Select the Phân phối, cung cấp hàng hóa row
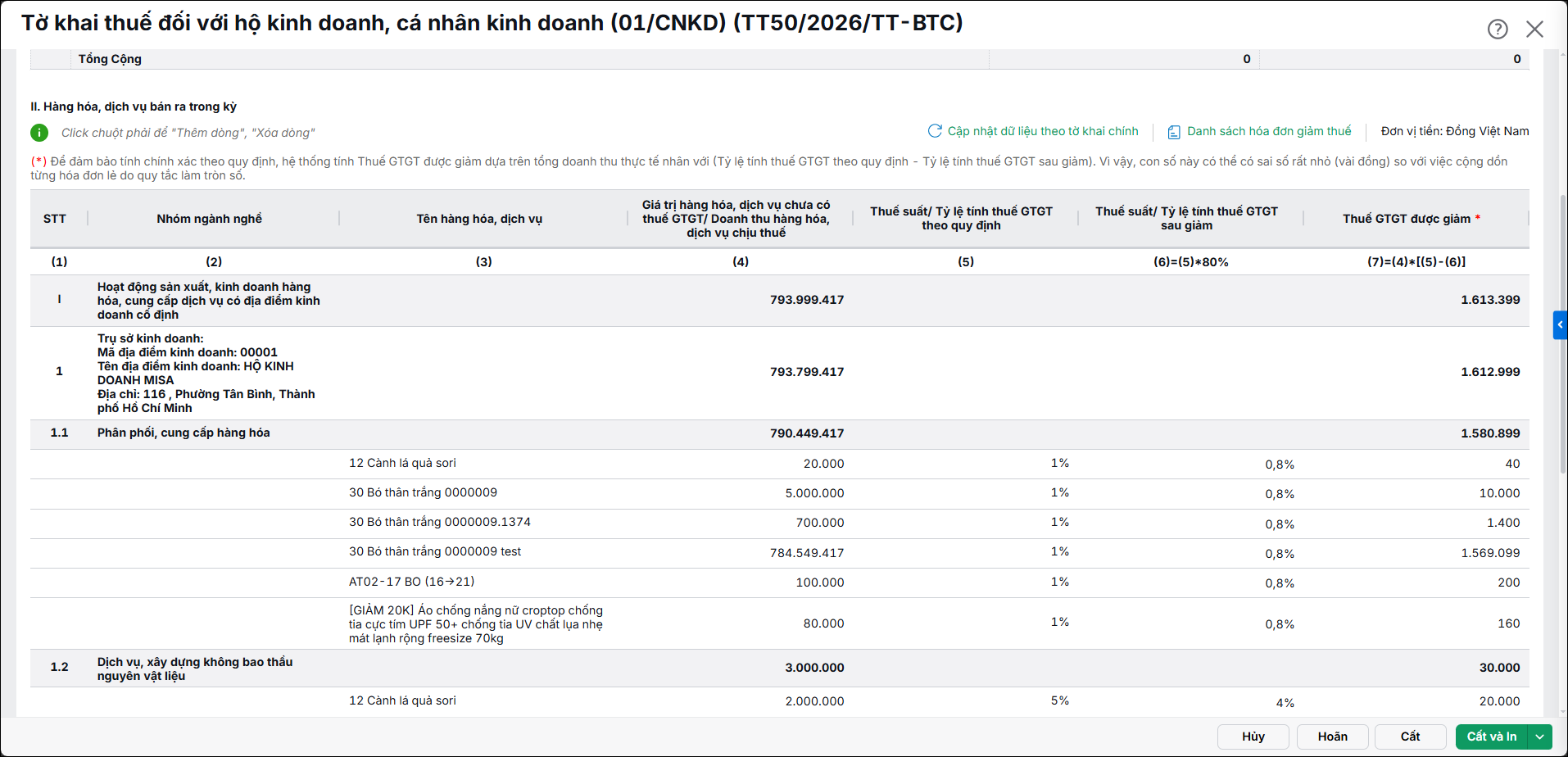Viewport: 1568px width, 757px height. coord(780,433)
